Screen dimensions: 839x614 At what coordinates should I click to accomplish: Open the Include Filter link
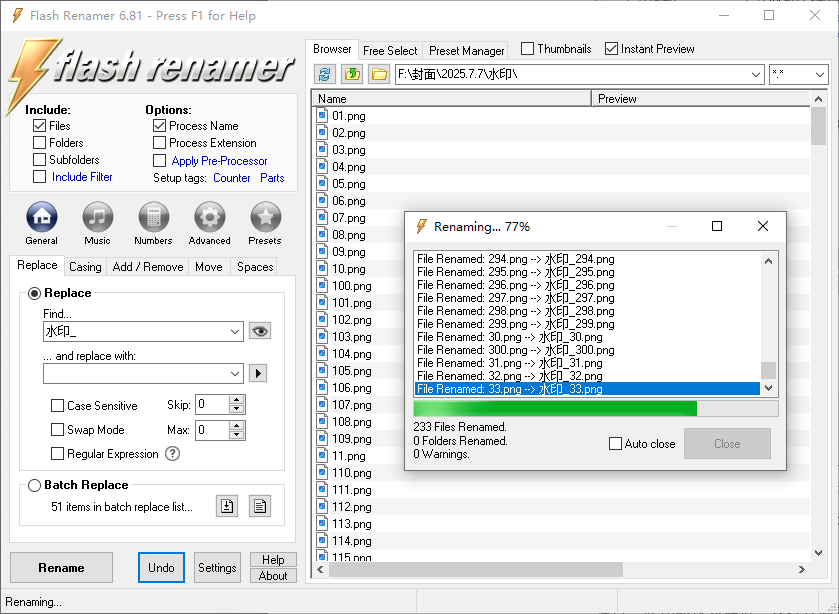click(82, 177)
